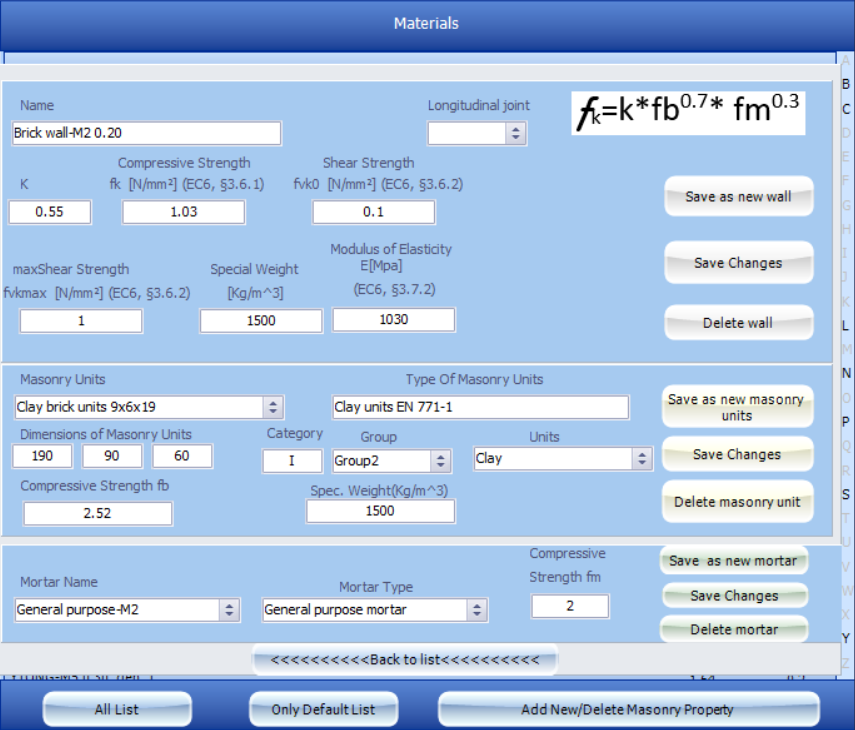Switch to the All List view
Screen dimensions: 855x730
[117, 710]
